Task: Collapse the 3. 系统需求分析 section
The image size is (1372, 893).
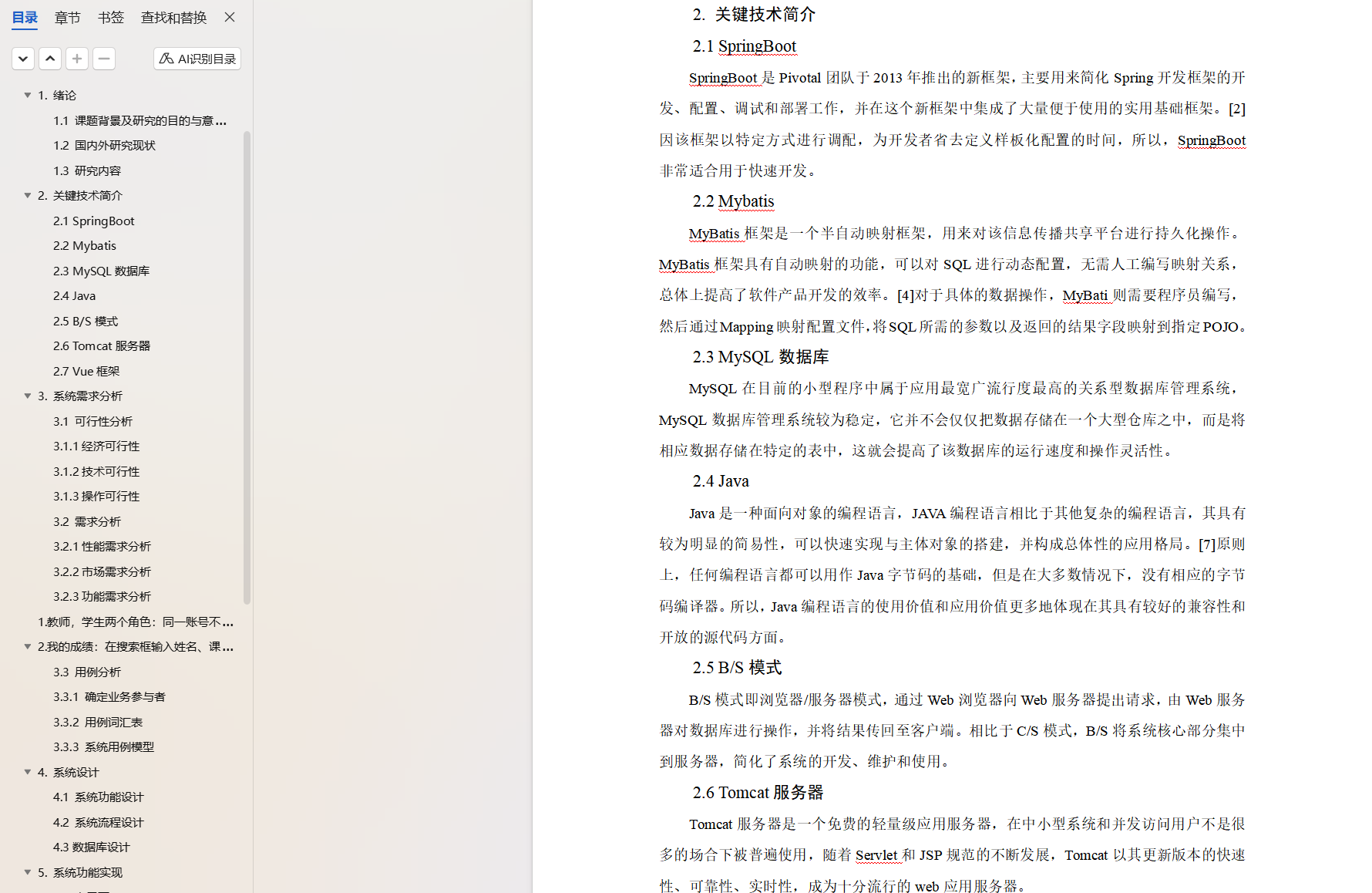Action: click(x=28, y=396)
